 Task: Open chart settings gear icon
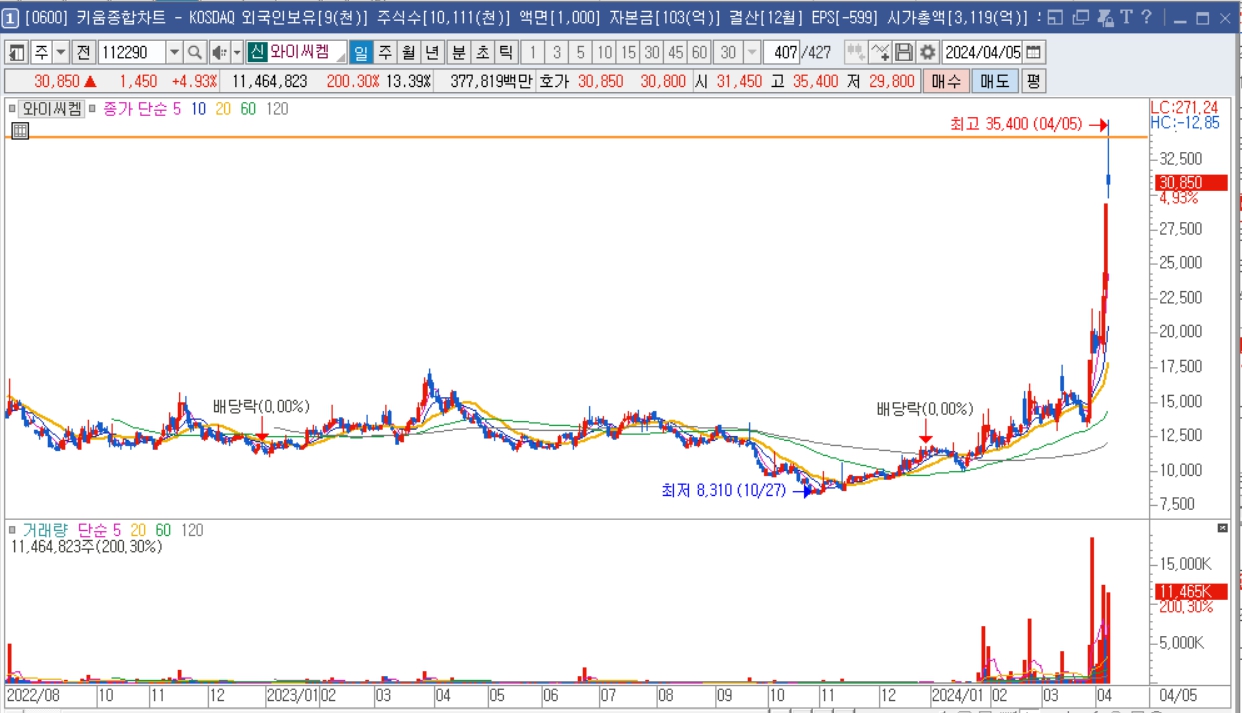[928, 53]
